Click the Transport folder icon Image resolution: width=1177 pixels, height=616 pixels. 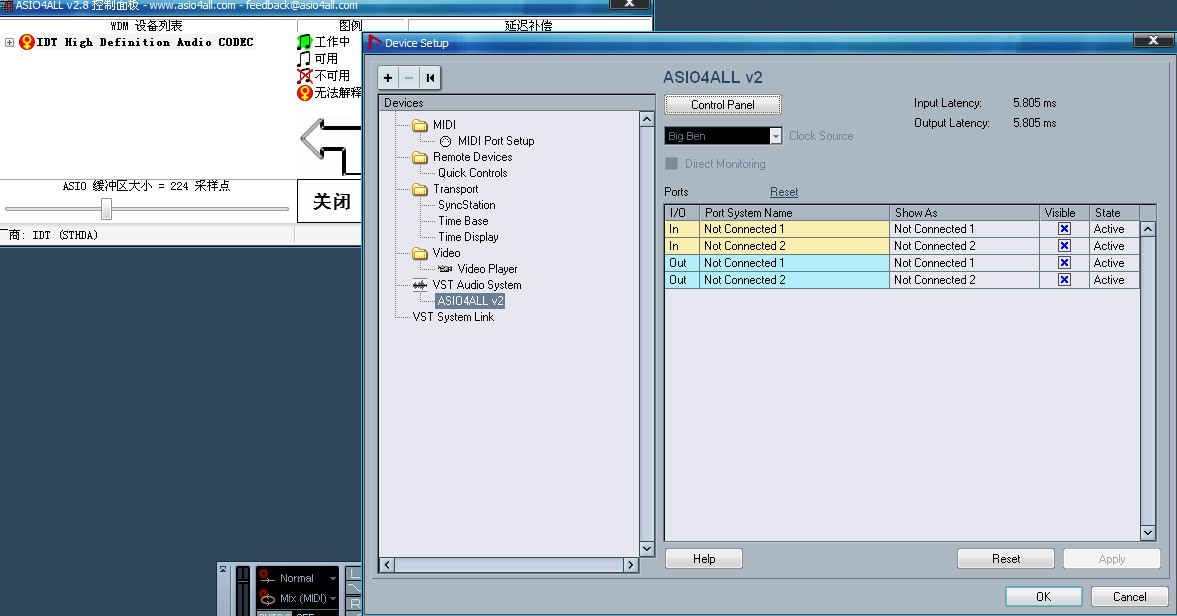(x=420, y=189)
